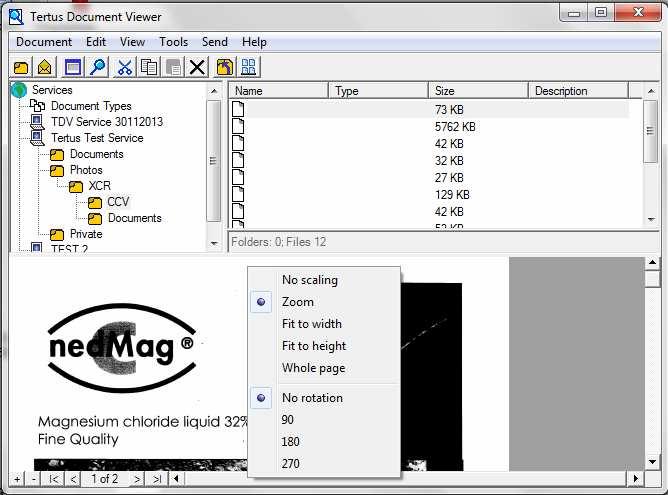668x495 pixels.
Task: Sort files by Name column header
Action: (x=279, y=91)
